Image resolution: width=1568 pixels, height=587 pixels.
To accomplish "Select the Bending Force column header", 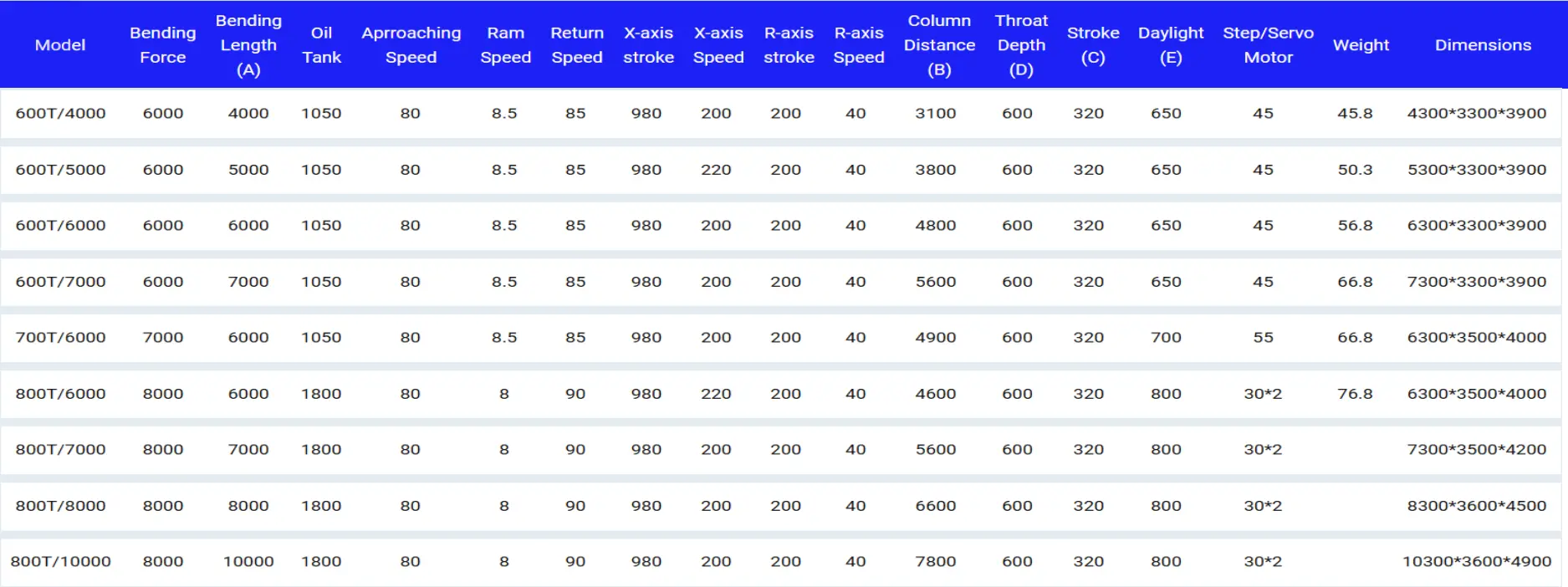I will (x=163, y=45).
